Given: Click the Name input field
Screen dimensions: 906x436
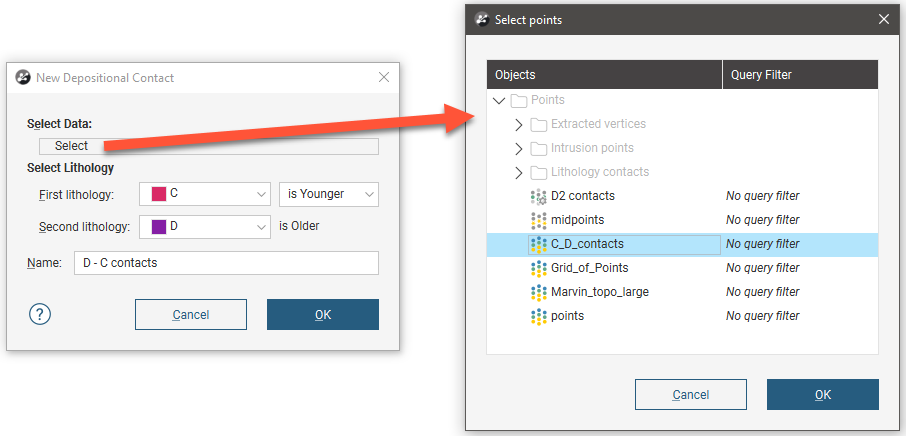Looking at the screenshot, I should 226,263.
